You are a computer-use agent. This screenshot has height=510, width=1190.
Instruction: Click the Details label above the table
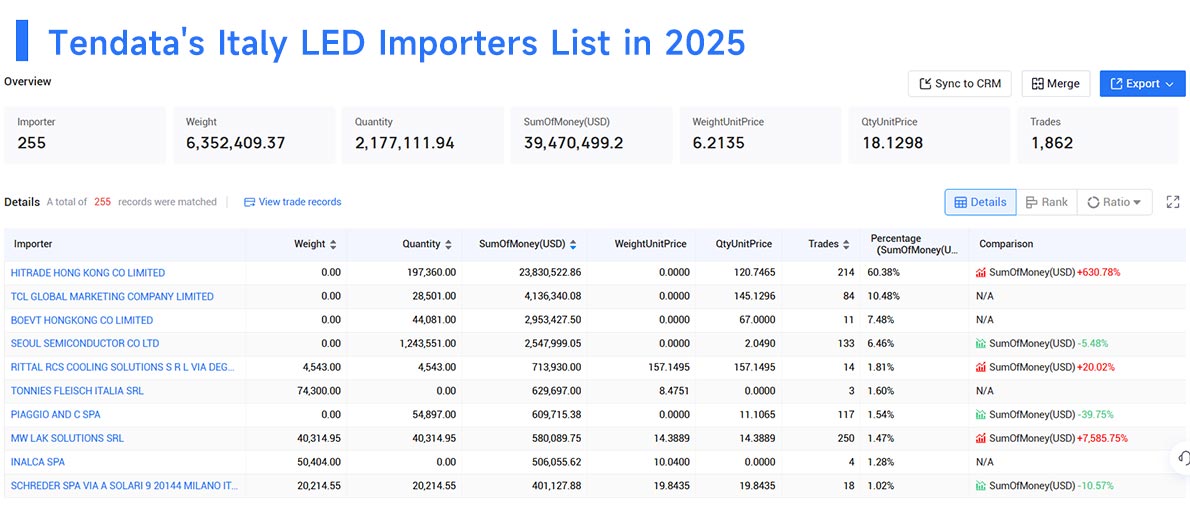point(22,202)
